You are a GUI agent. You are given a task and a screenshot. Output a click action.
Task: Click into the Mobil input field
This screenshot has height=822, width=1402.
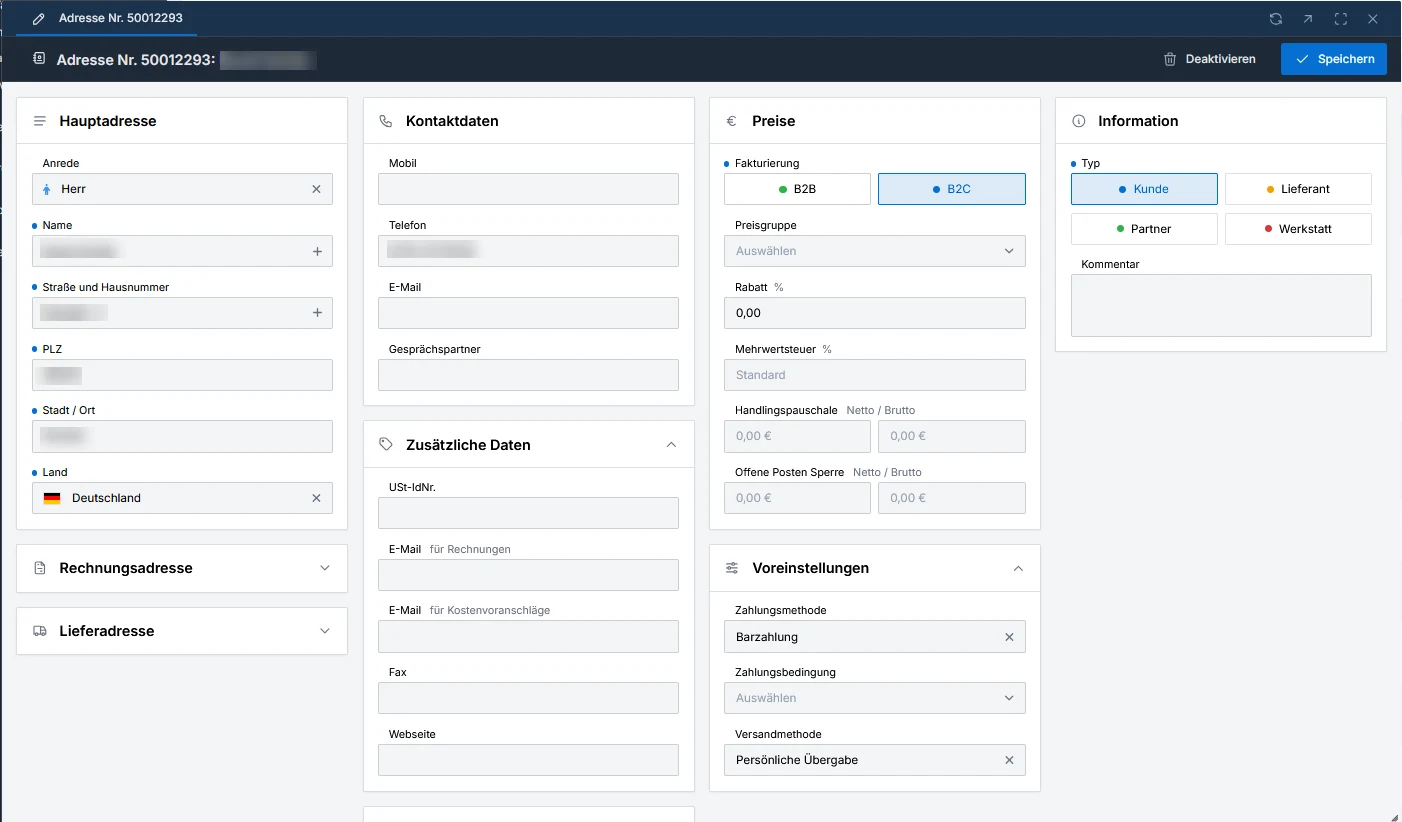point(528,189)
